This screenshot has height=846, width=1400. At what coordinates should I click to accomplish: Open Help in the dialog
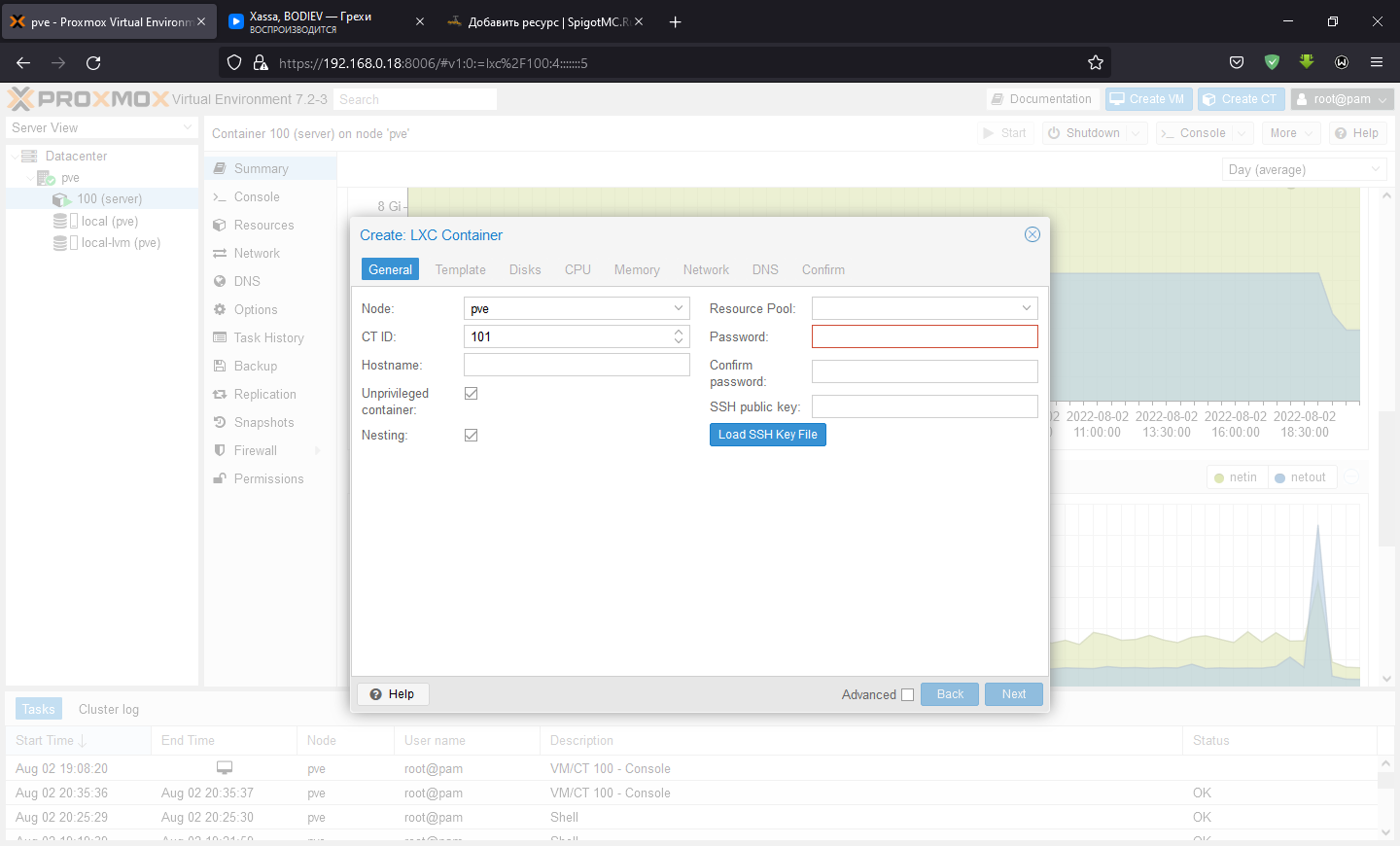[393, 694]
